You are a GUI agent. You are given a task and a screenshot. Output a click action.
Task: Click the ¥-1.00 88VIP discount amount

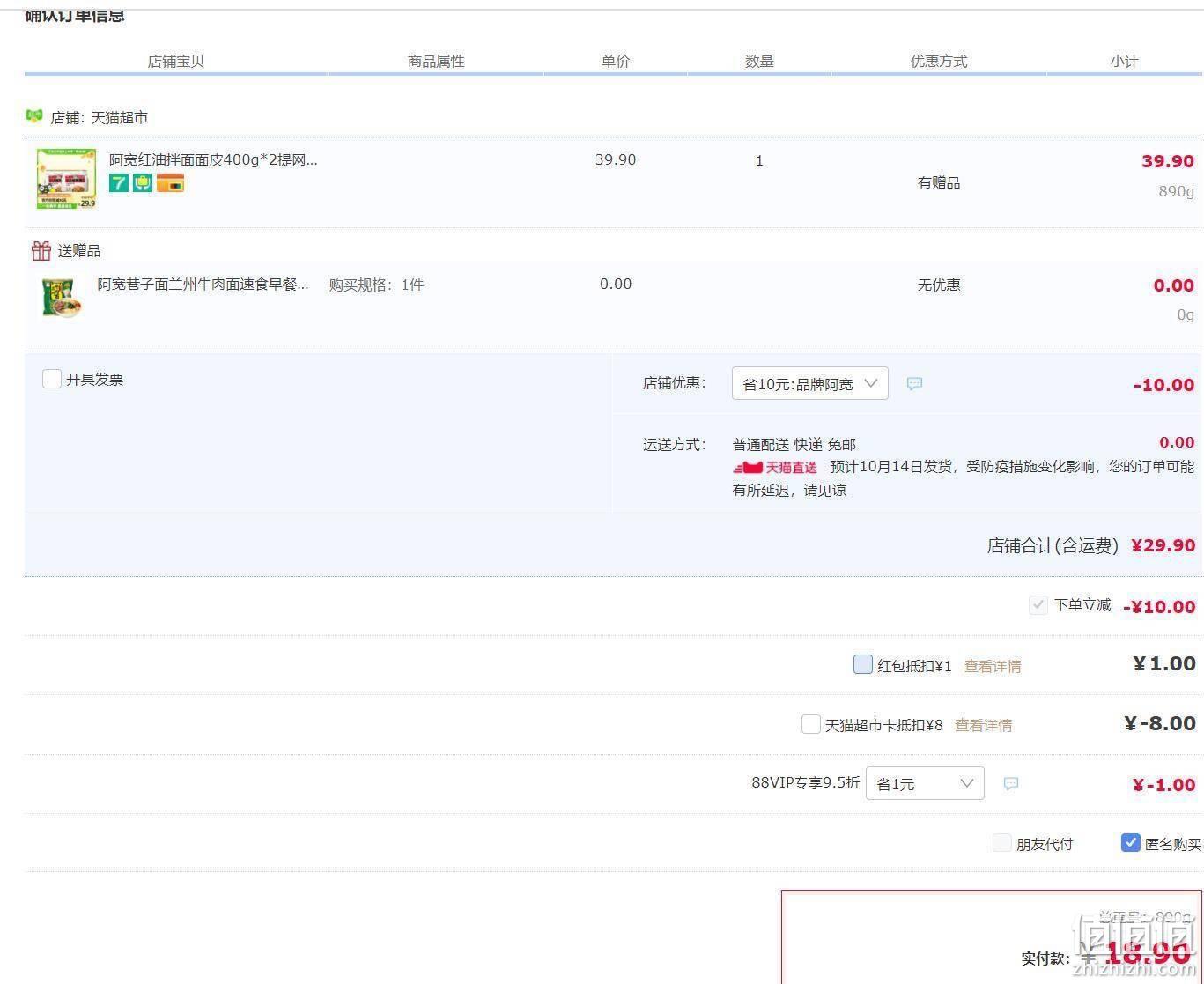point(1163,785)
